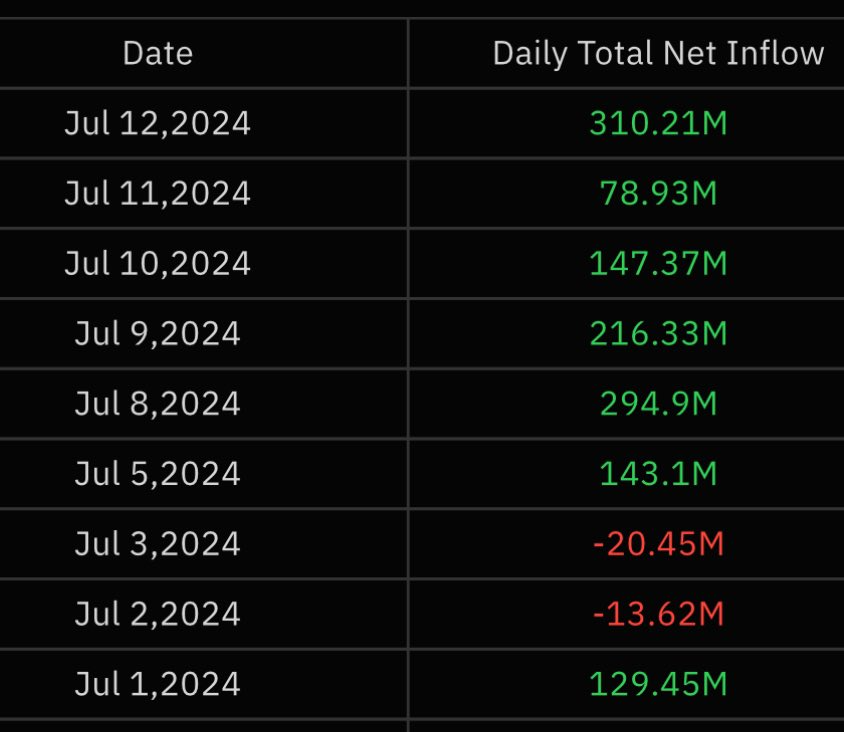Image resolution: width=844 pixels, height=732 pixels.
Task: Click the Daily Total Net Inflow header
Action: click(x=658, y=54)
